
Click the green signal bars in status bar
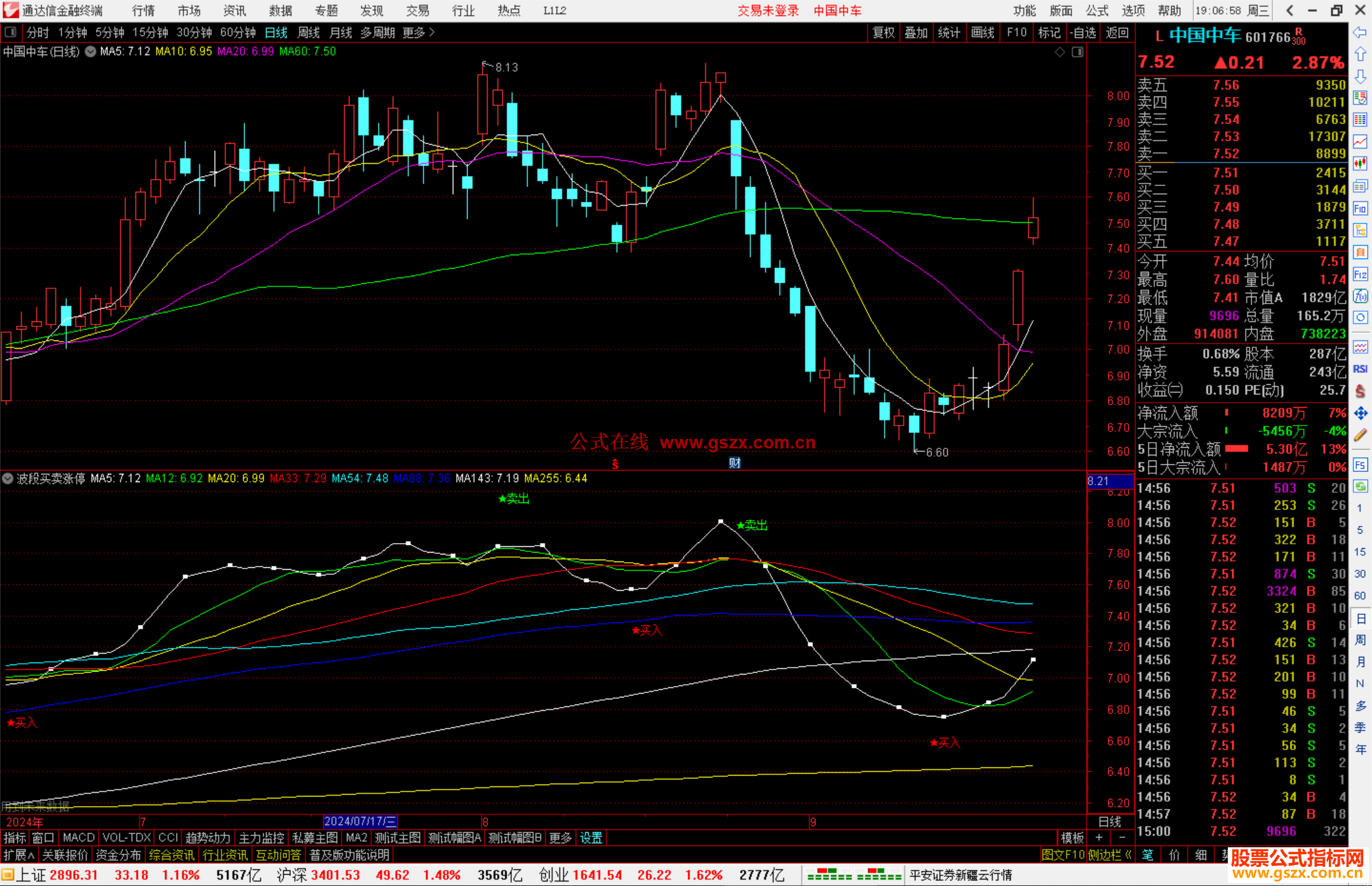854,875
